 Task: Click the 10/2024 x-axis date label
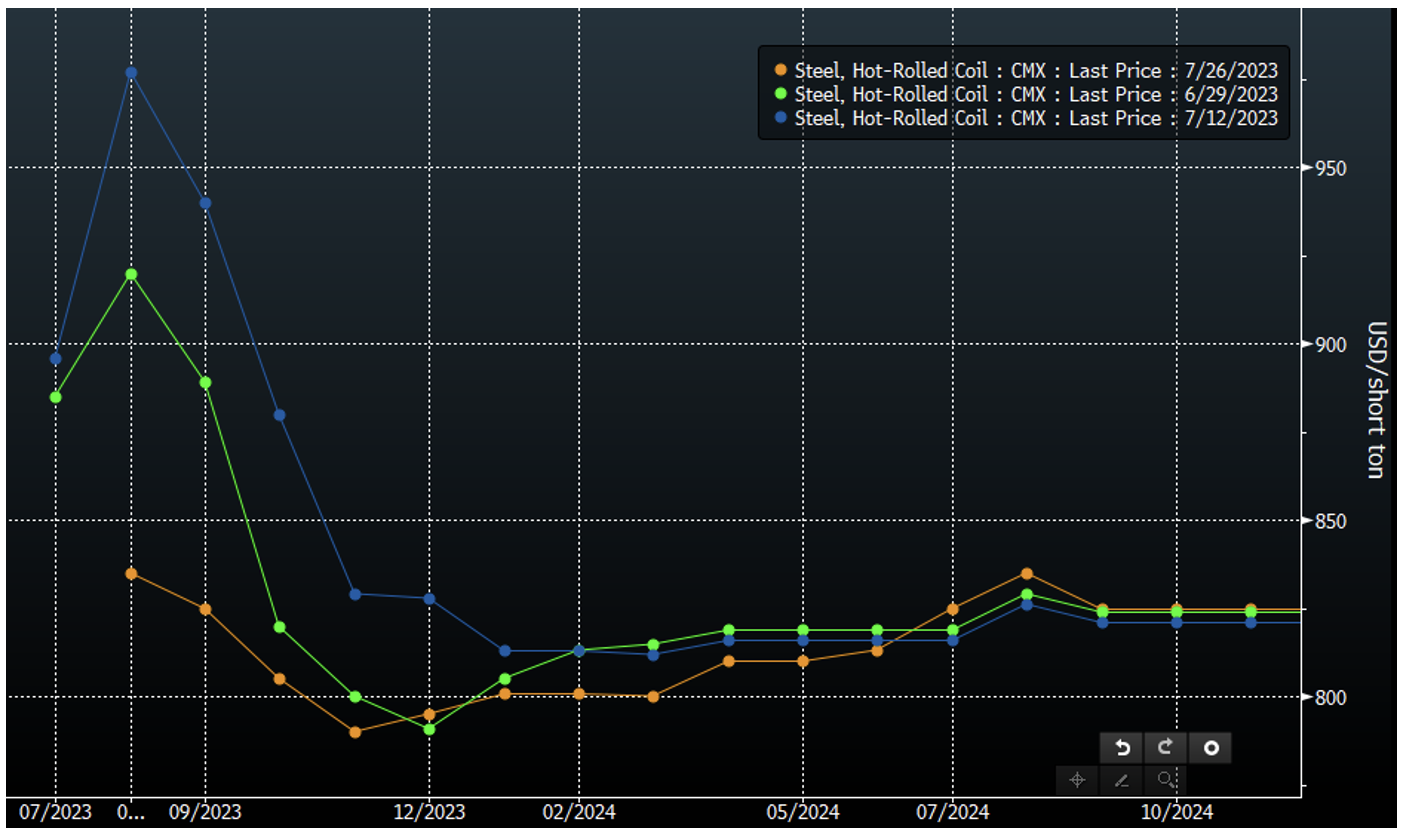(1177, 812)
